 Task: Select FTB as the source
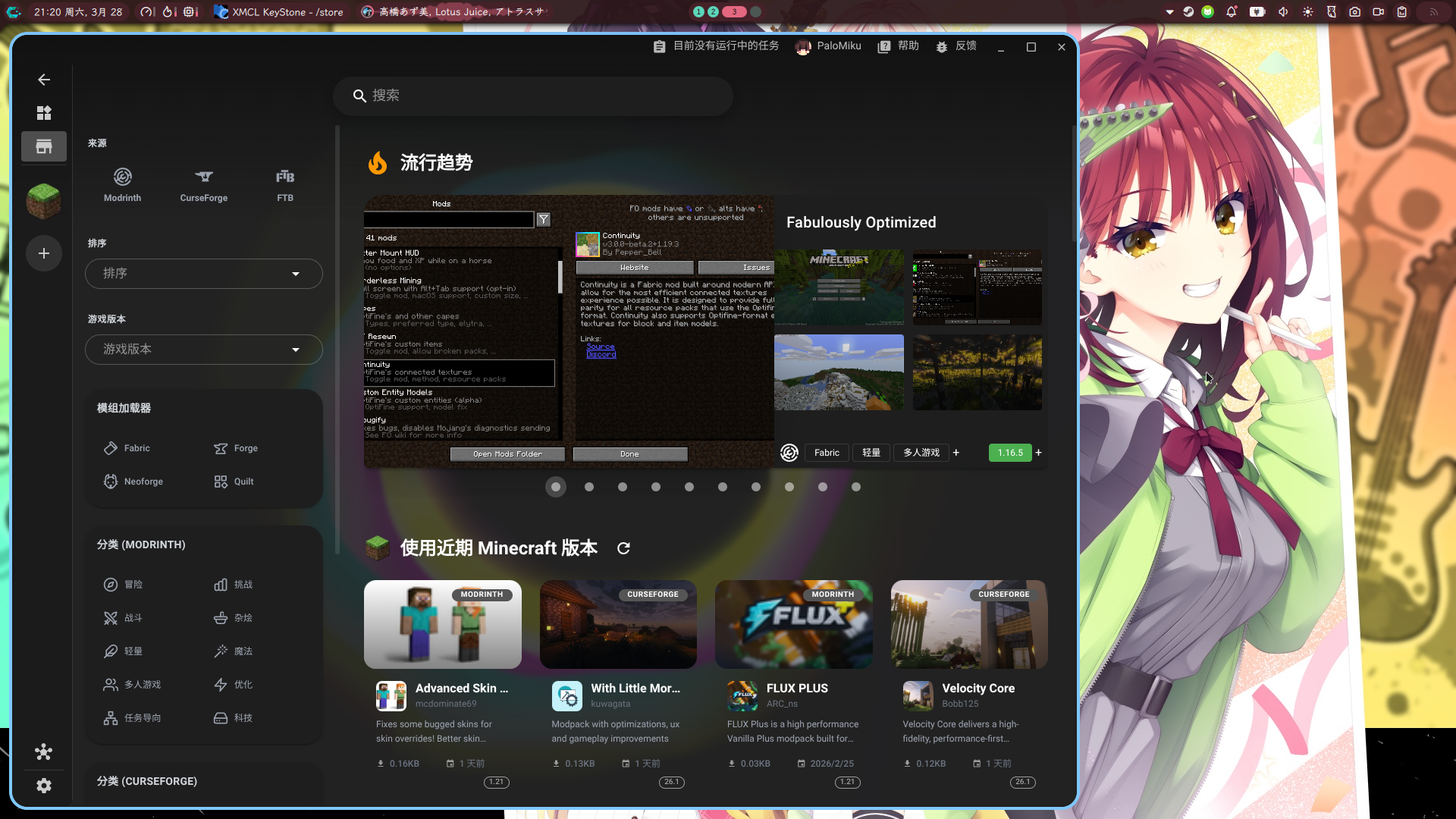click(284, 185)
